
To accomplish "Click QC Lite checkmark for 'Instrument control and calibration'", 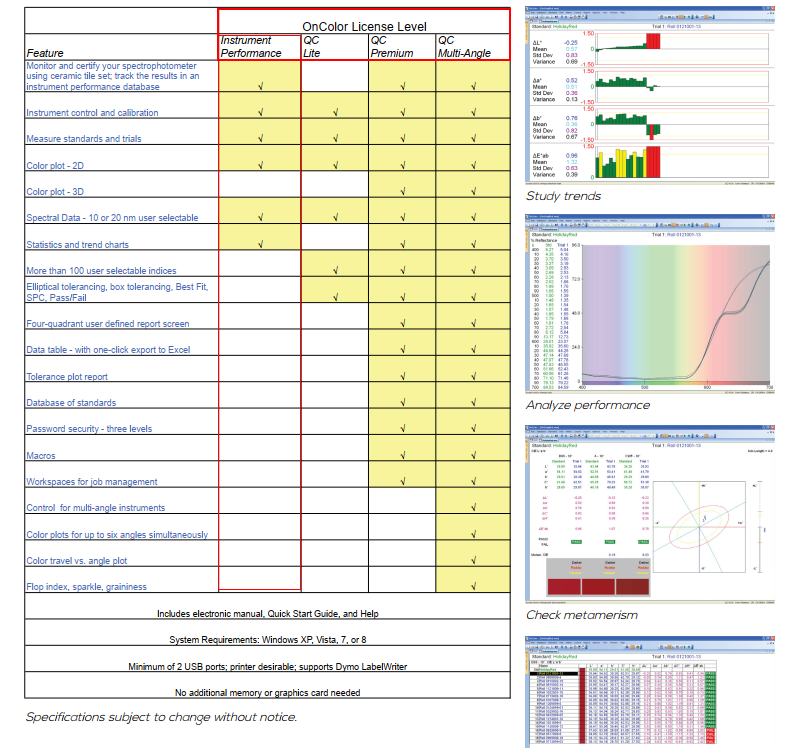I will (335, 112).
